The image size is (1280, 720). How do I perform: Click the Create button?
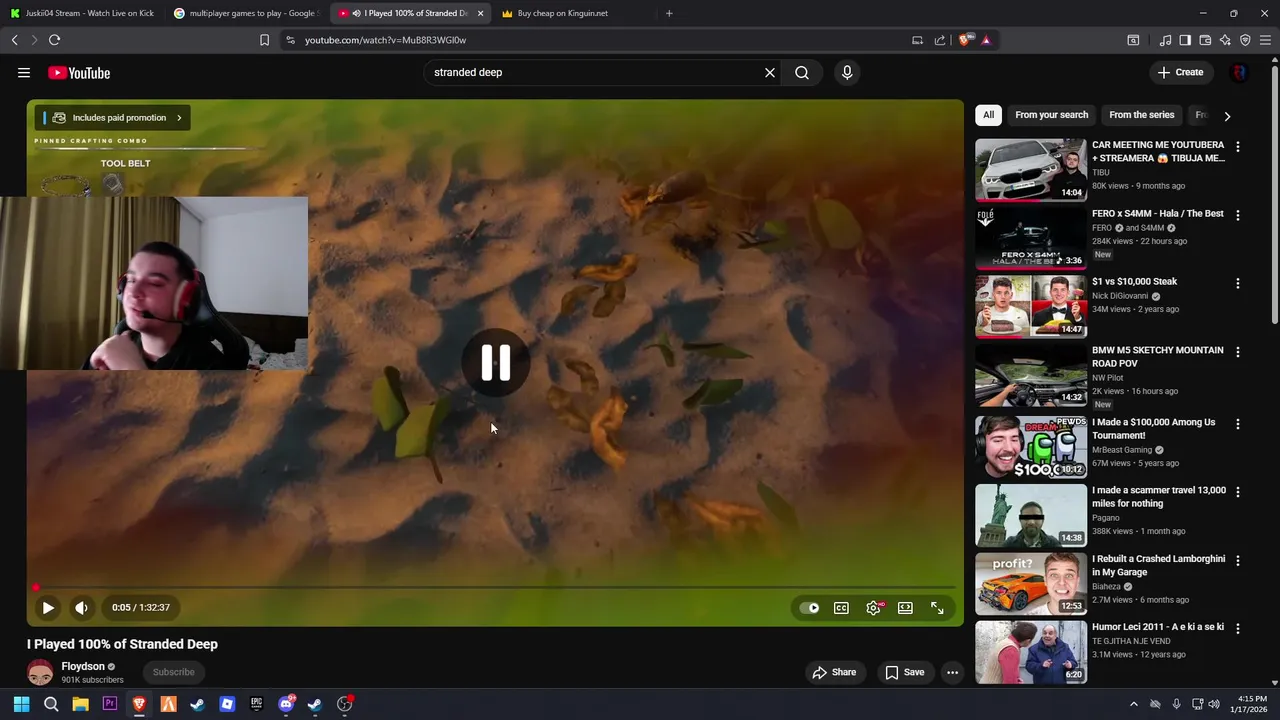coord(1181,72)
